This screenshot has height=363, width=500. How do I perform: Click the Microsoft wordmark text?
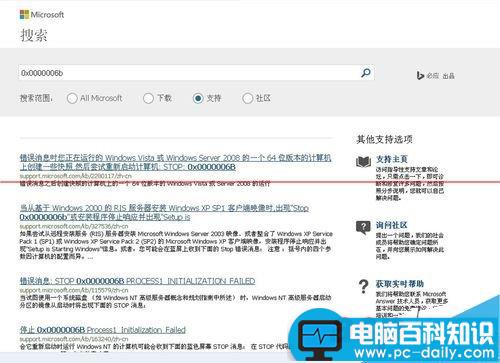47,15
